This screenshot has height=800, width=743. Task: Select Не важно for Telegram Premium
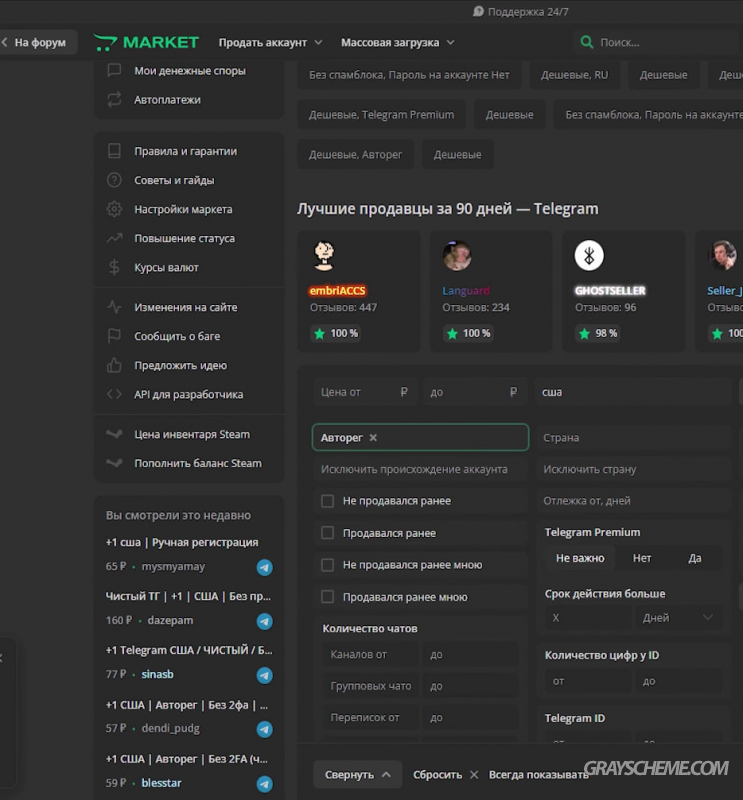point(580,558)
